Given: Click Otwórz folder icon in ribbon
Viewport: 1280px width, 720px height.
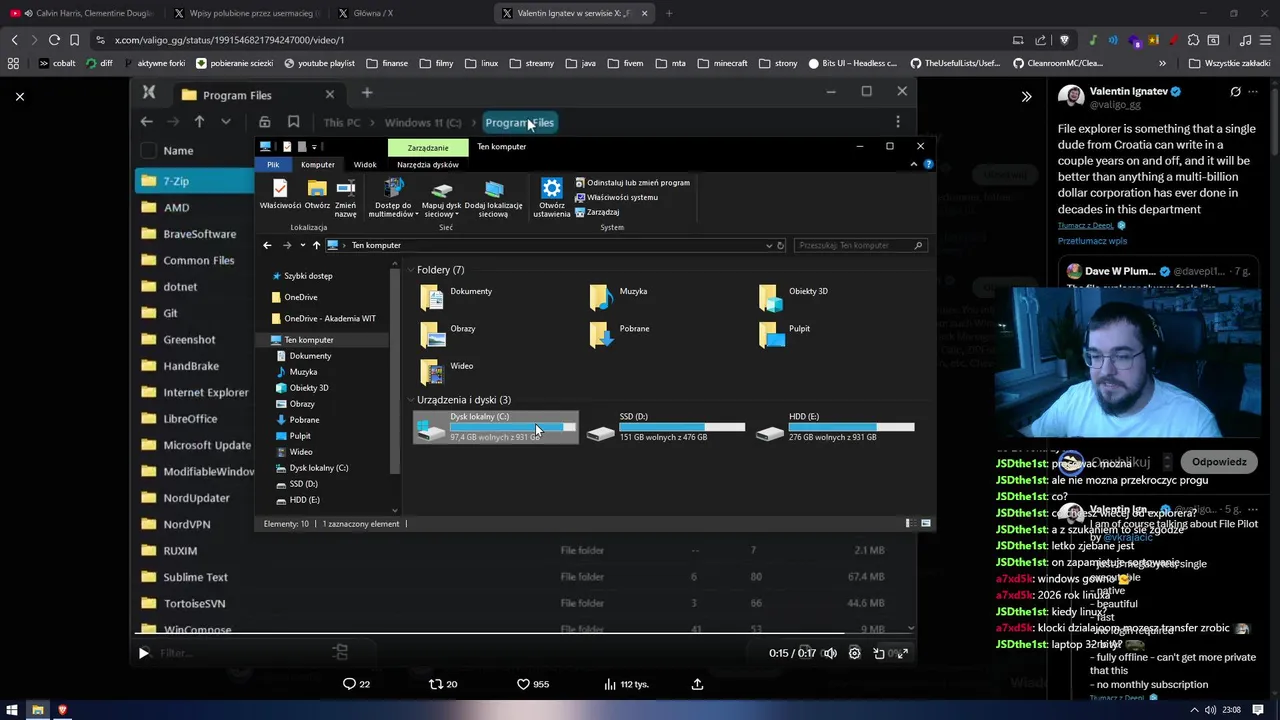Looking at the screenshot, I should 317,188.
